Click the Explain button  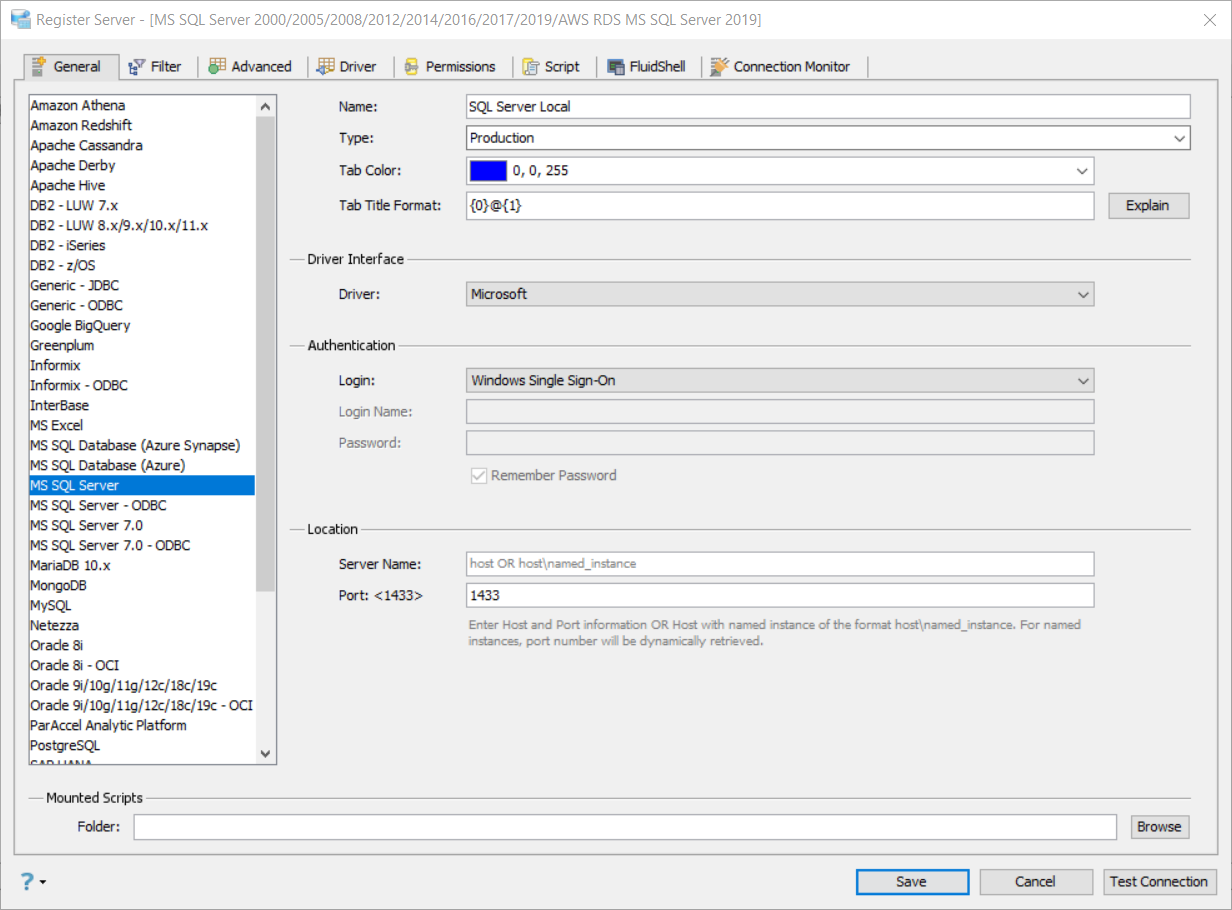(1148, 206)
